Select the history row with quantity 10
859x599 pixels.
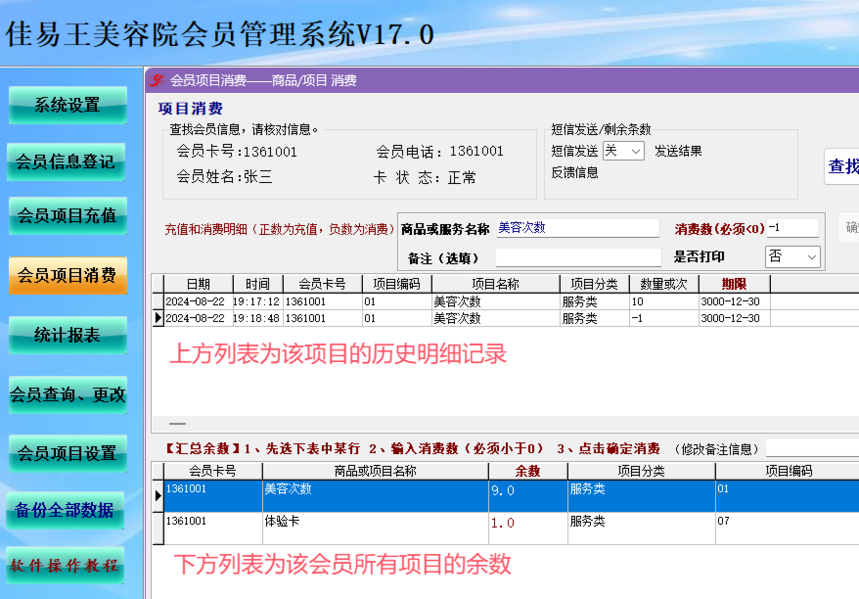(505, 301)
